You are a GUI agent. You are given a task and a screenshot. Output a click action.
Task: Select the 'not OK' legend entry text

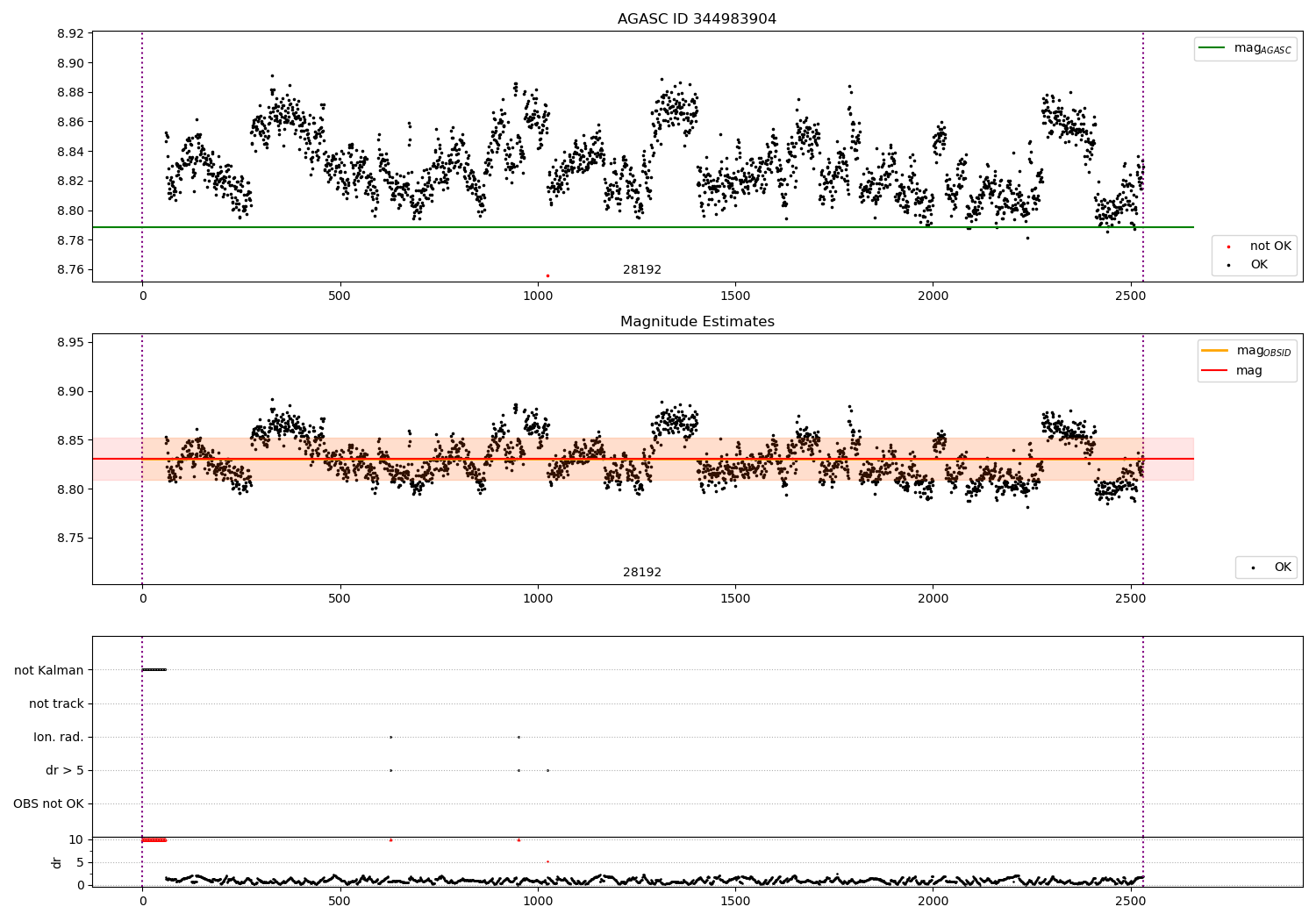point(1270,246)
